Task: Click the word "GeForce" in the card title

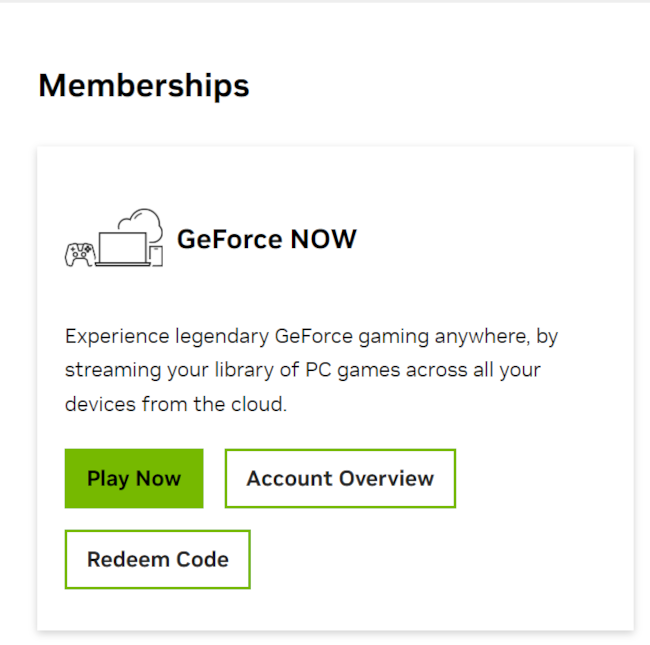Action: 229,240
